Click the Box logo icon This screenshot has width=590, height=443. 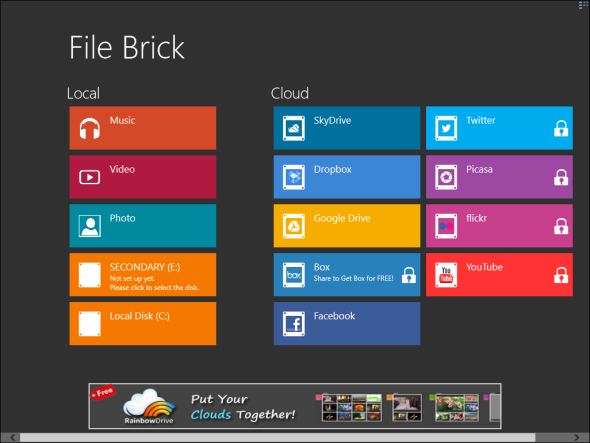click(x=294, y=275)
